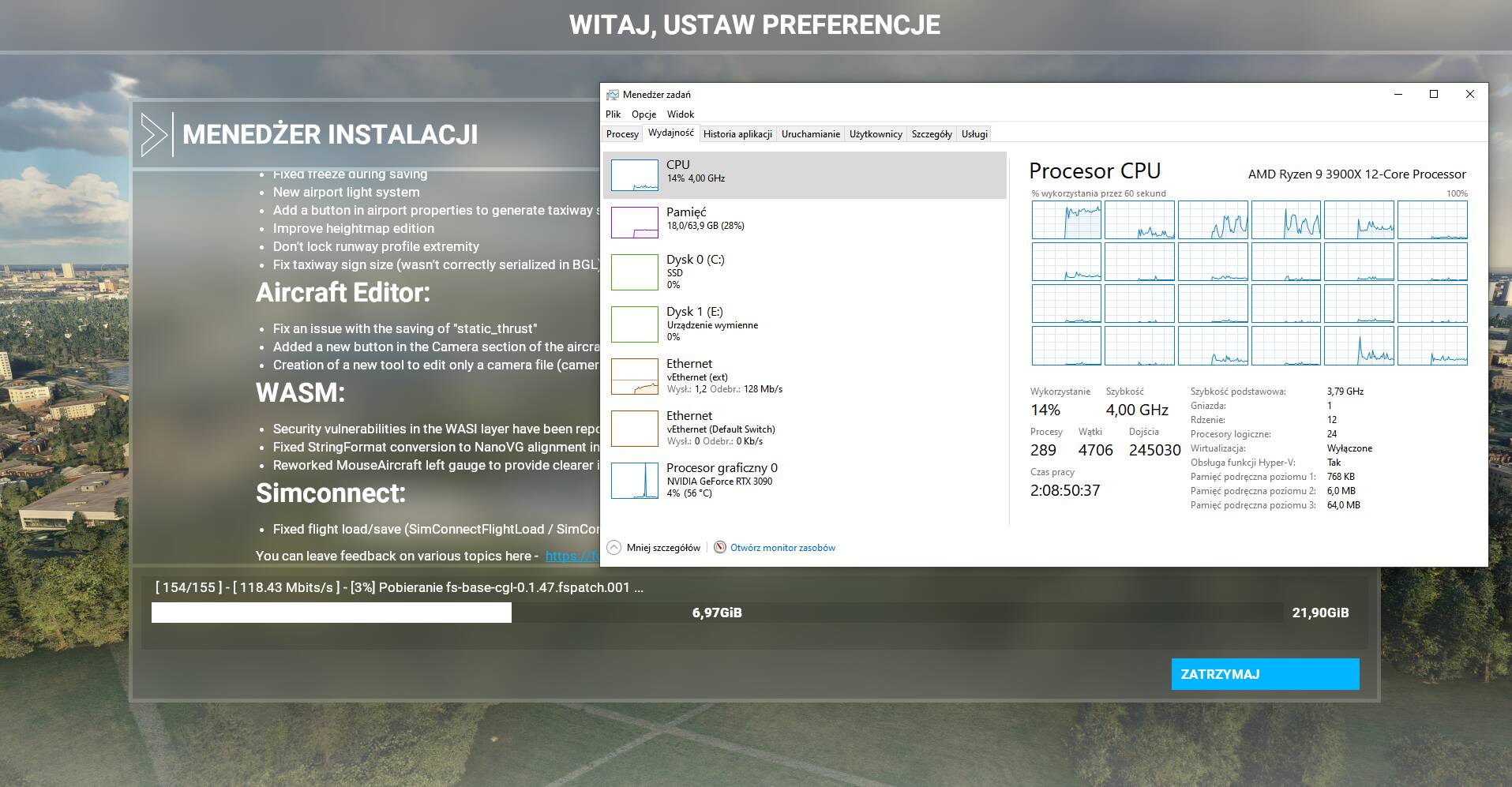Viewport: 1512px width, 787px height.
Task: Switch to the Historia aplikacji tab
Action: point(737,134)
